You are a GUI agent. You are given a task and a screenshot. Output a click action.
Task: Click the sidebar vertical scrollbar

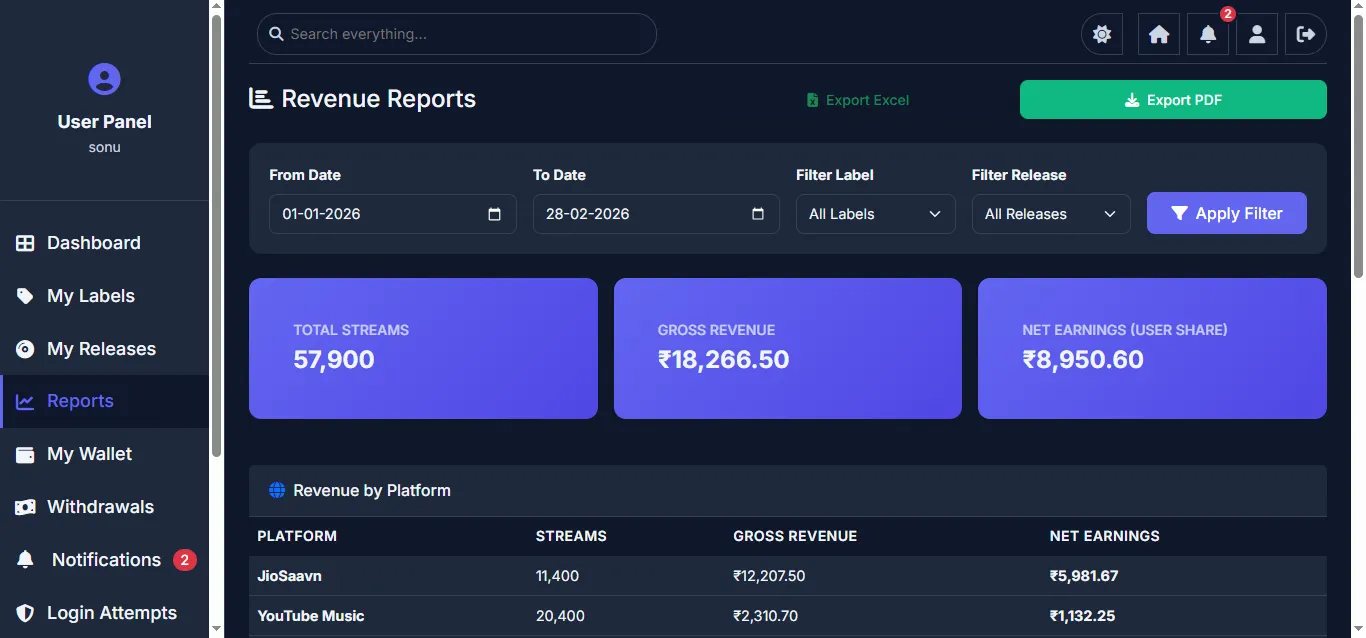tap(216, 236)
